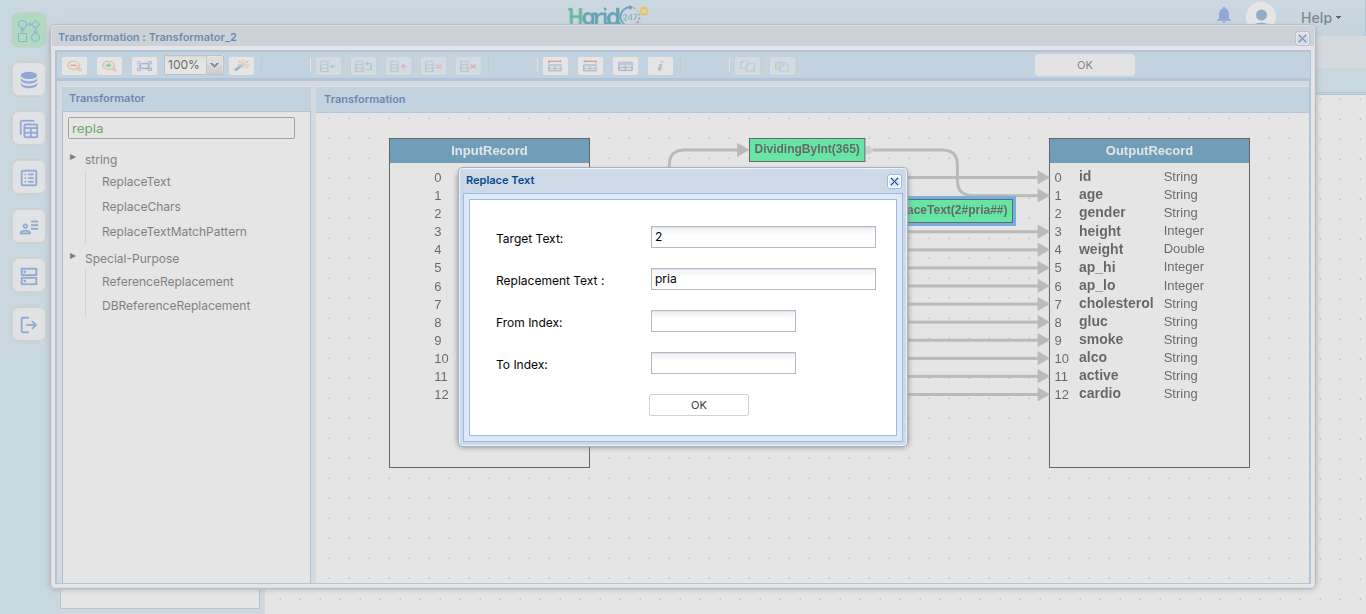The width and height of the screenshot is (1366, 614).
Task: Click the OutputRecord header
Action: pyautogui.click(x=1149, y=151)
